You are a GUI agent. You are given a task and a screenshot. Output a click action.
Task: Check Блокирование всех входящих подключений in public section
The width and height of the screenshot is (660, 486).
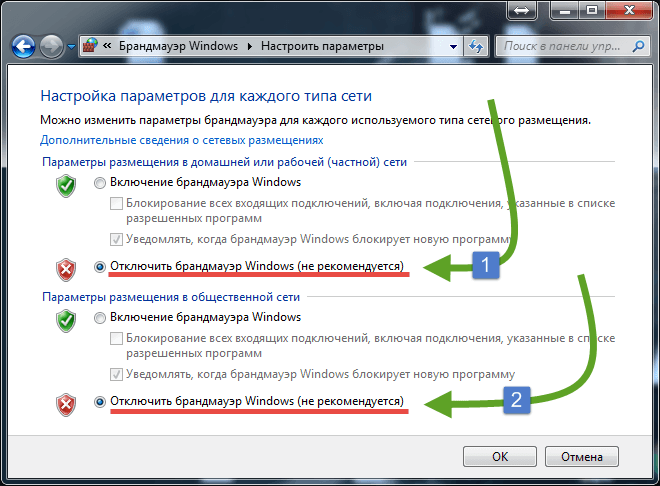116,339
